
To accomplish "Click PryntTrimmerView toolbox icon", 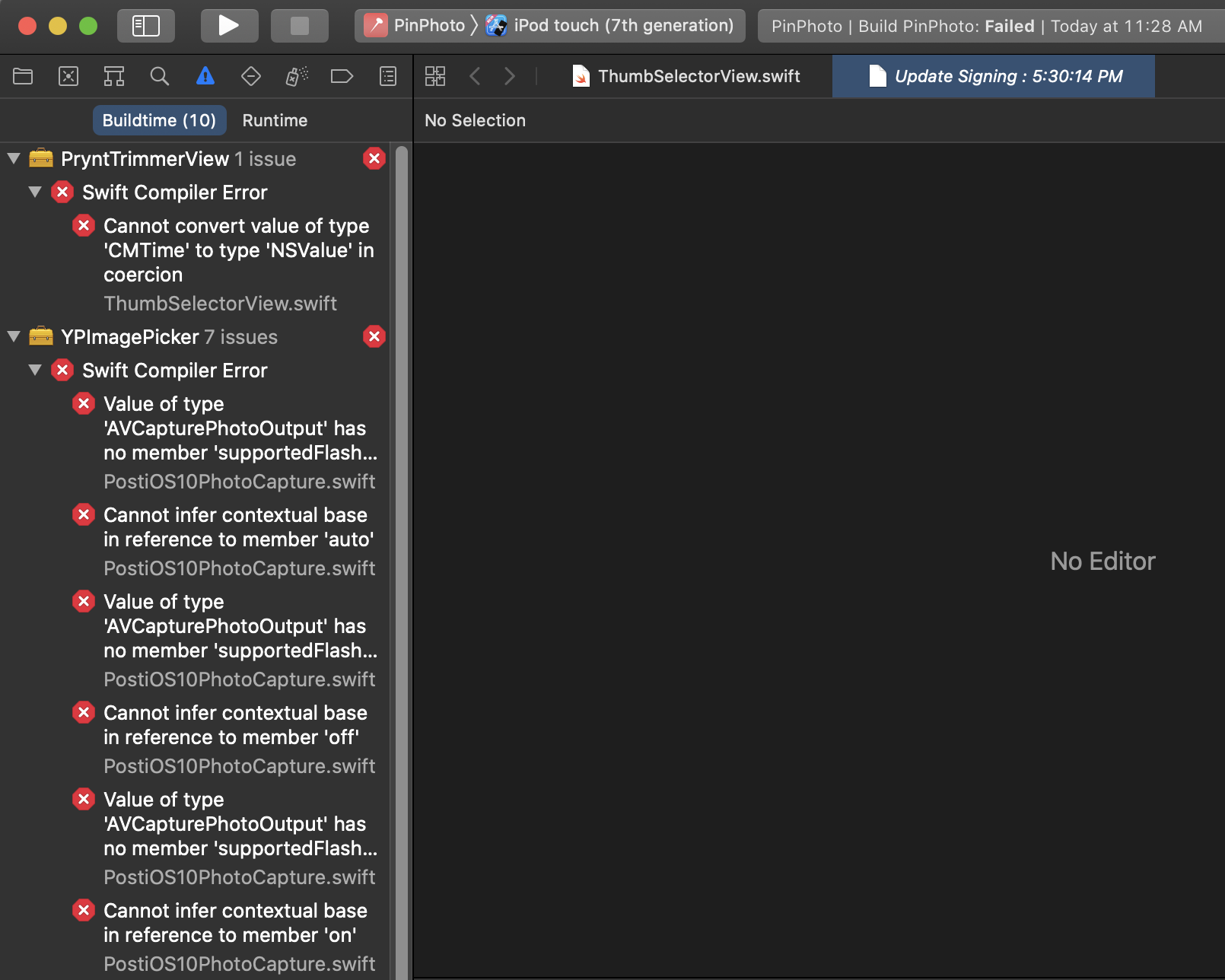I will point(41,159).
